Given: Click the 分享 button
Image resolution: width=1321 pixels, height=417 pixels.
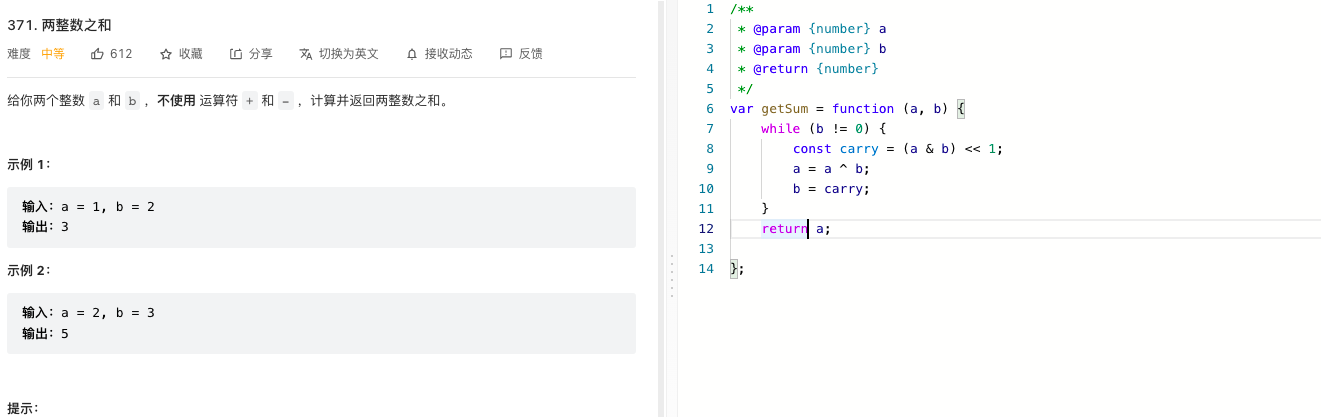Looking at the screenshot, I should (x=251, y=54).
